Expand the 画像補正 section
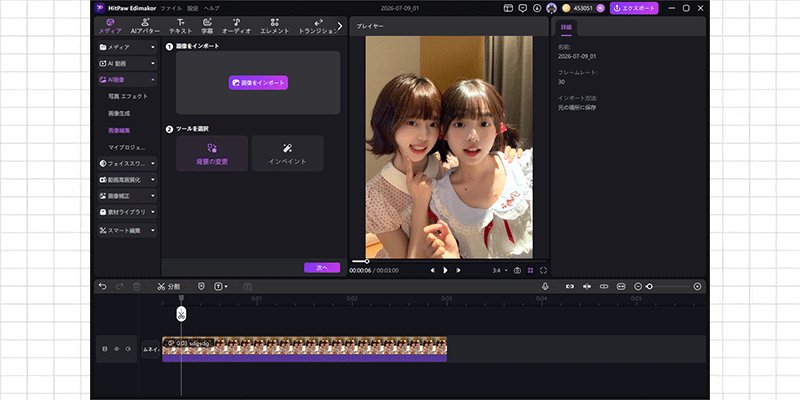800x400 pixels. 128,195
